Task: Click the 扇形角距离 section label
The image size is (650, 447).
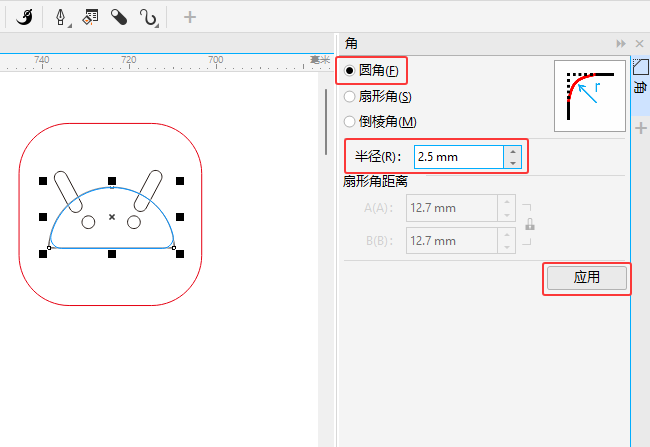Action: click(375, 181)
